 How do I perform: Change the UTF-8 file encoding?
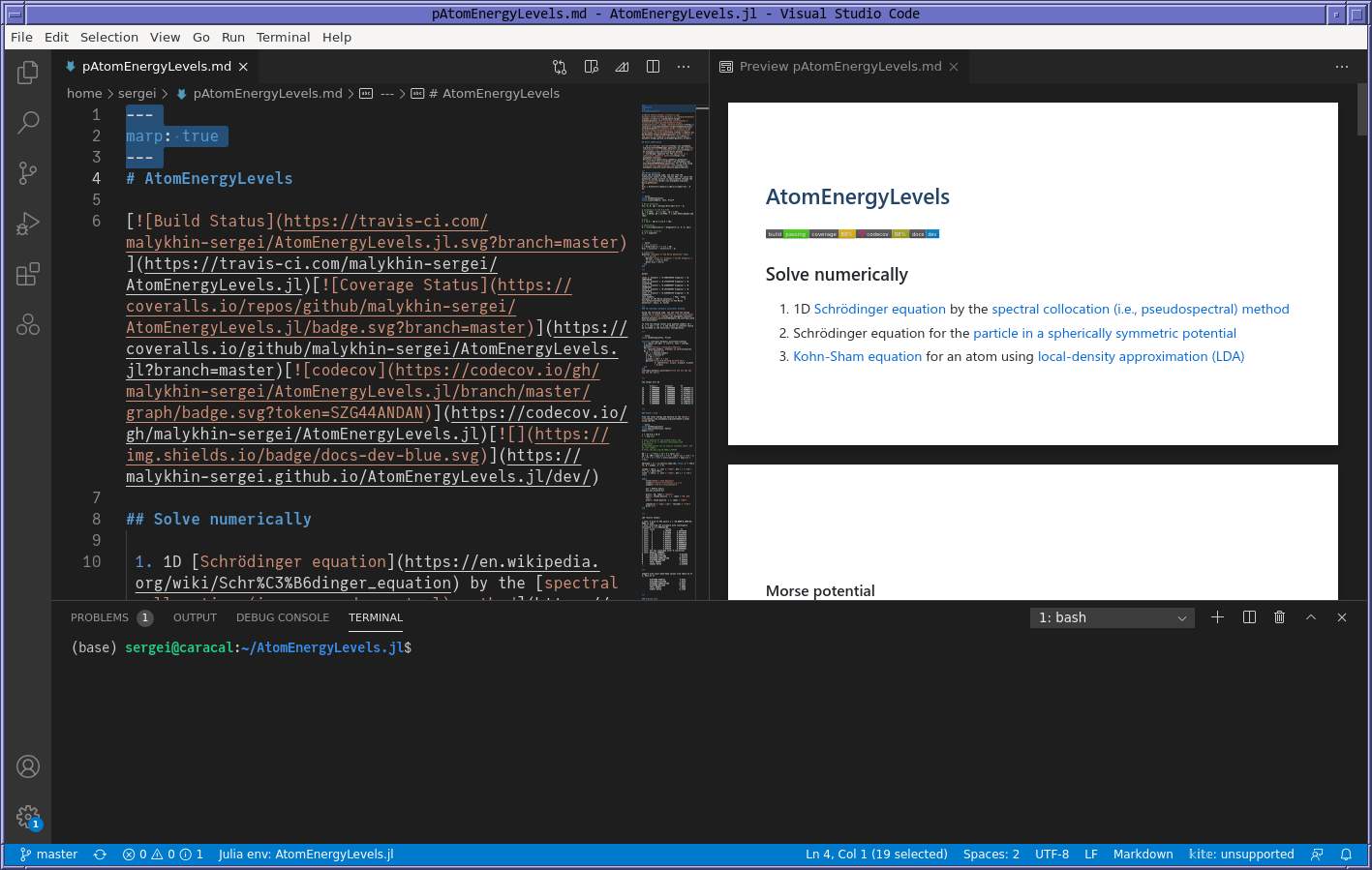tap(1052, 855)
